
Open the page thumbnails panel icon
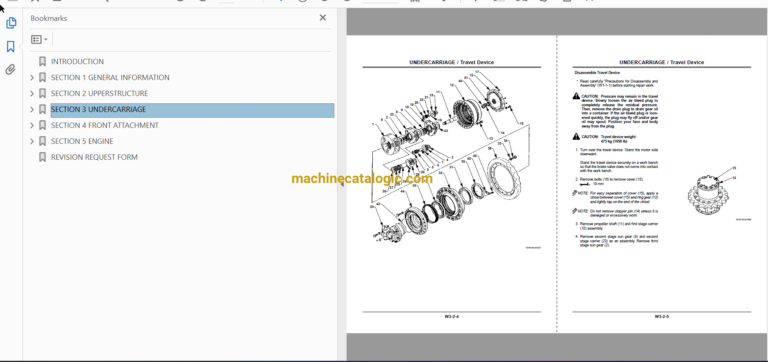11,23
